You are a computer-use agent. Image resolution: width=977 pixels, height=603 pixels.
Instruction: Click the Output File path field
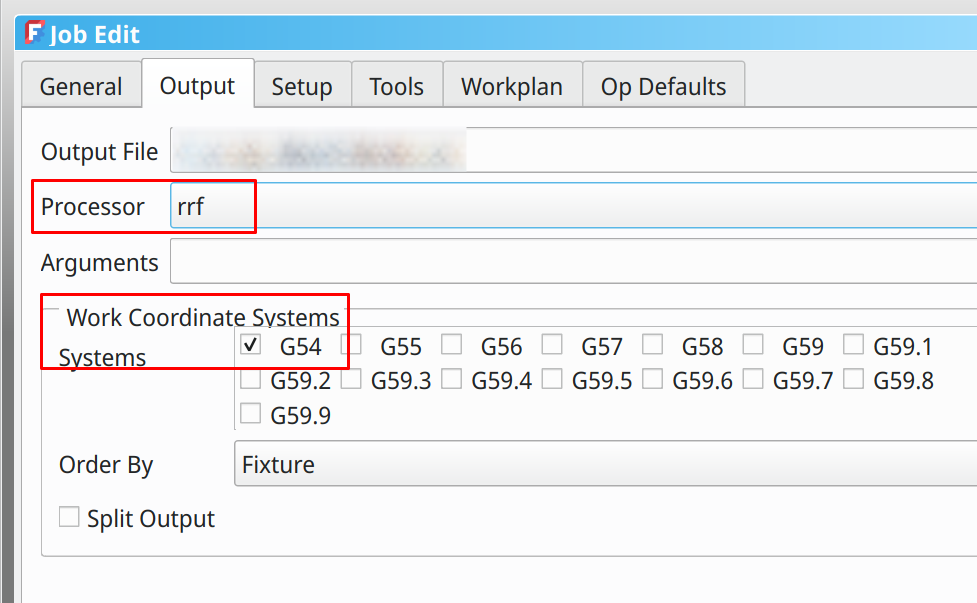572,152
